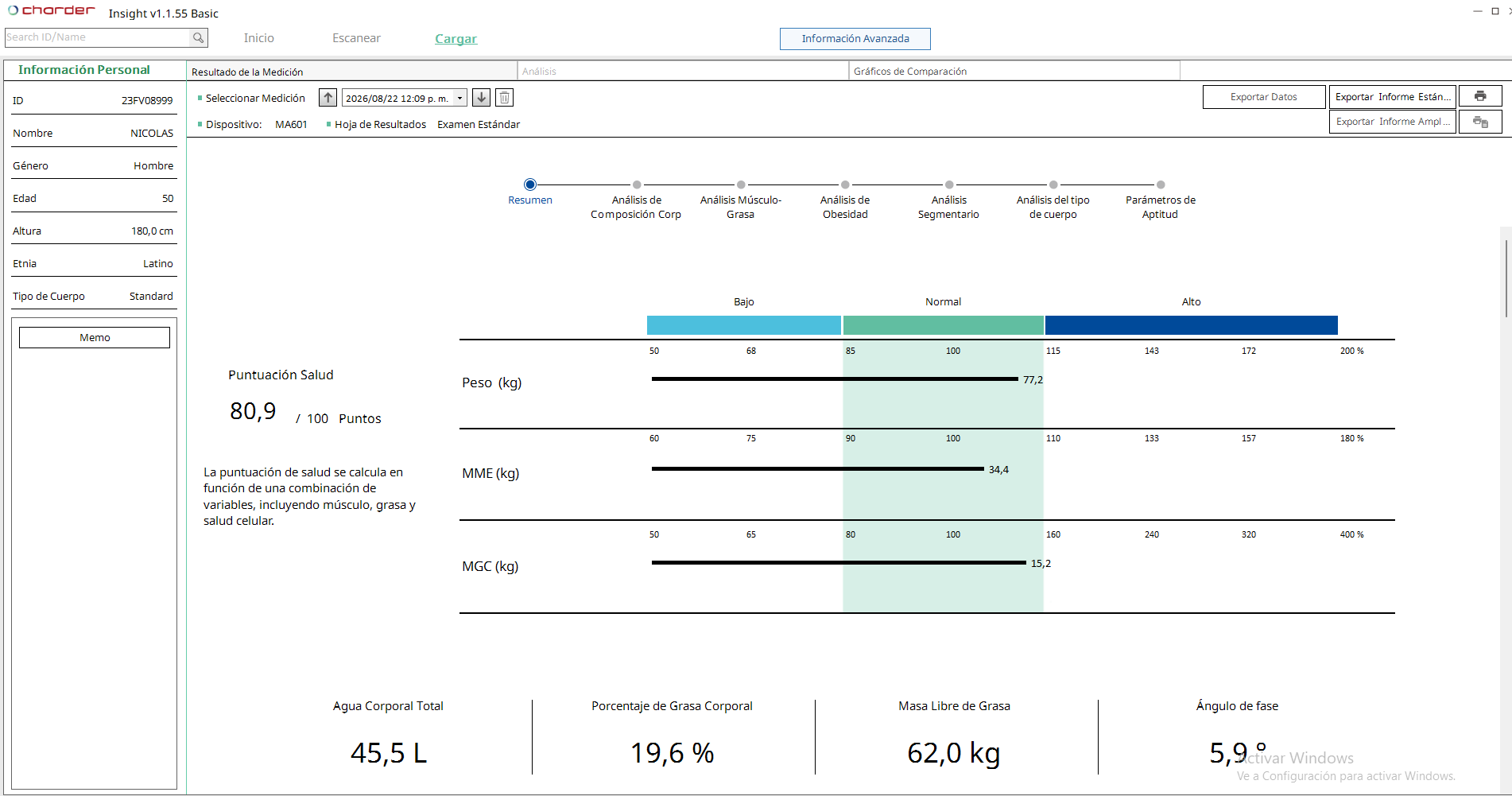
Task: Click the search magnifier icon
Action: pyautogui.click(x=198, y=37)
